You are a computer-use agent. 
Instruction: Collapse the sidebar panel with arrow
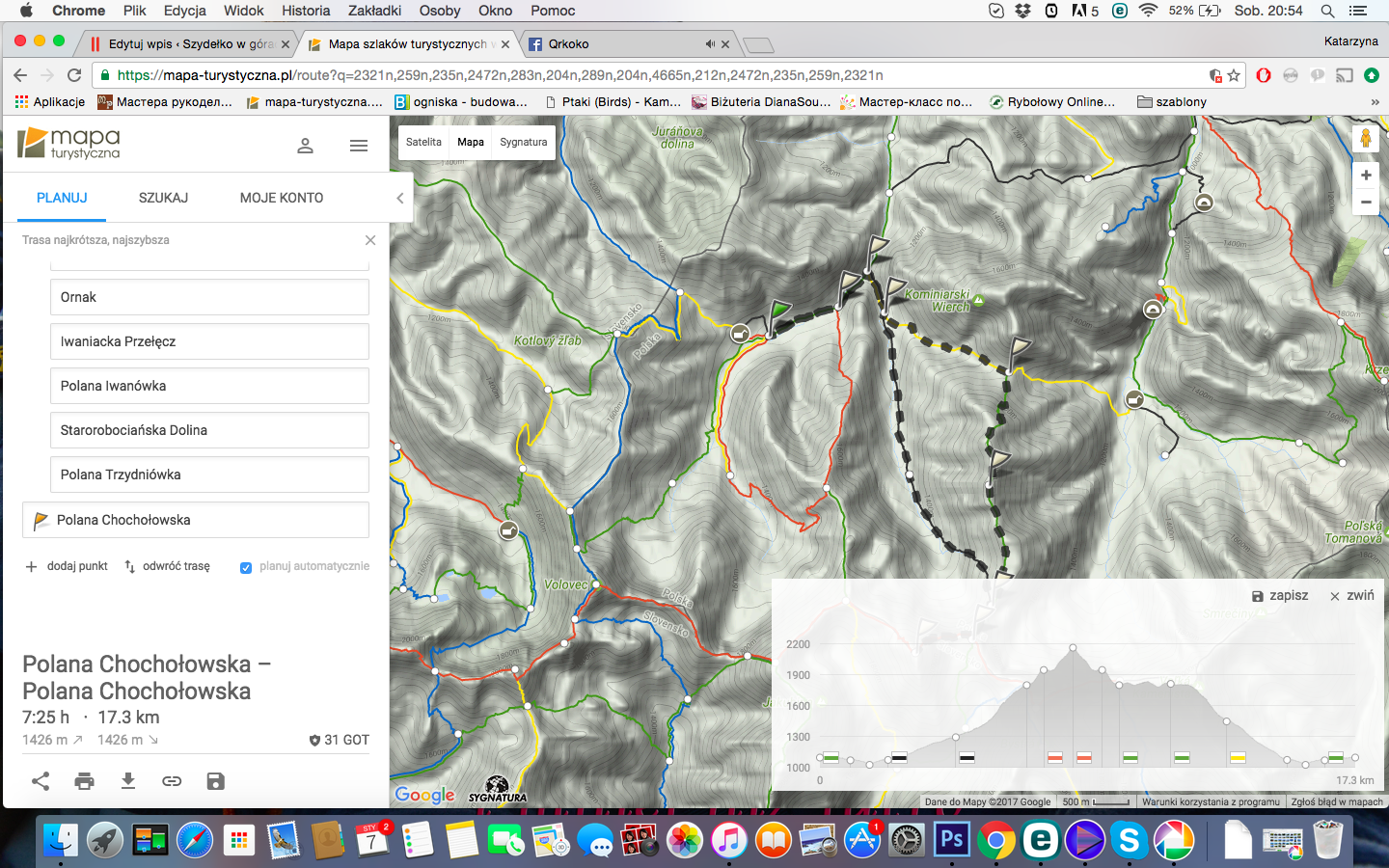point(400,198)
